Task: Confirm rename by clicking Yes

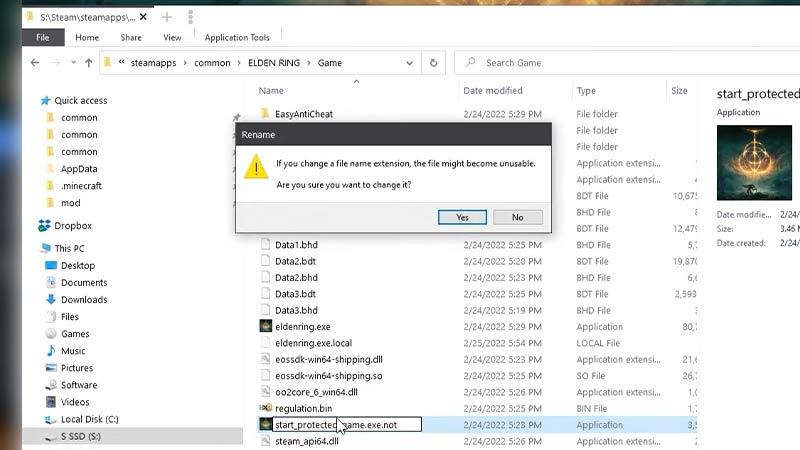Action: tap(462, 217)
